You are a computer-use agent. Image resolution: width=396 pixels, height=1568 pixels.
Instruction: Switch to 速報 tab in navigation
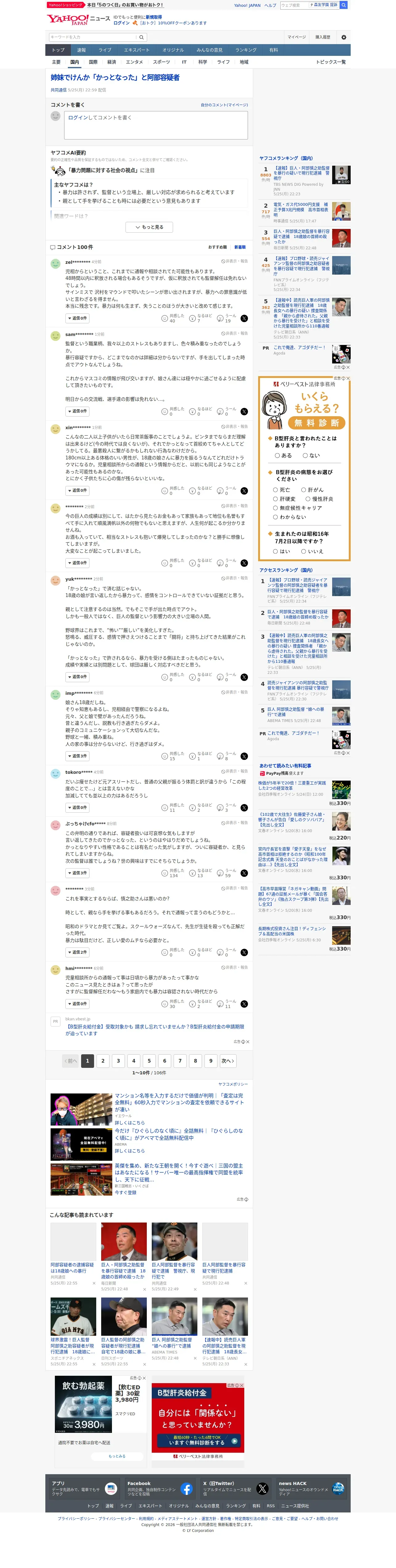point(81,50)
